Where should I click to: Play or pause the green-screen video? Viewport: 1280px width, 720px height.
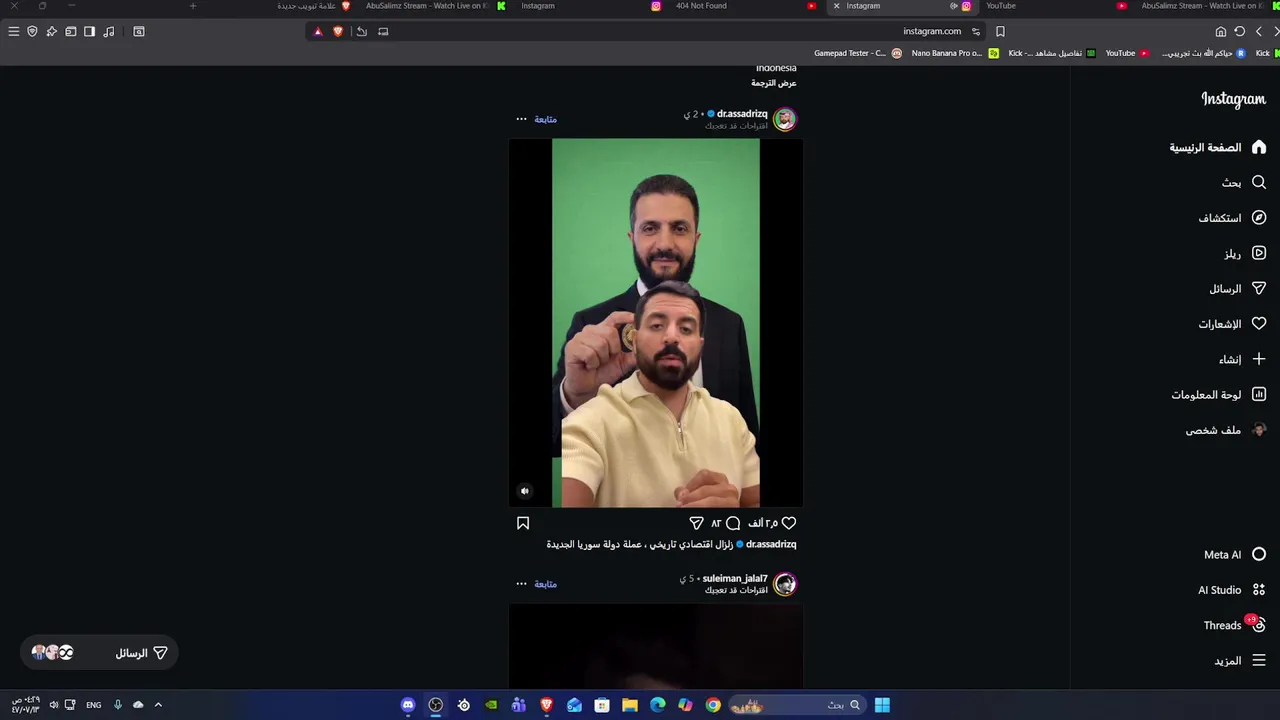[655, 323]
